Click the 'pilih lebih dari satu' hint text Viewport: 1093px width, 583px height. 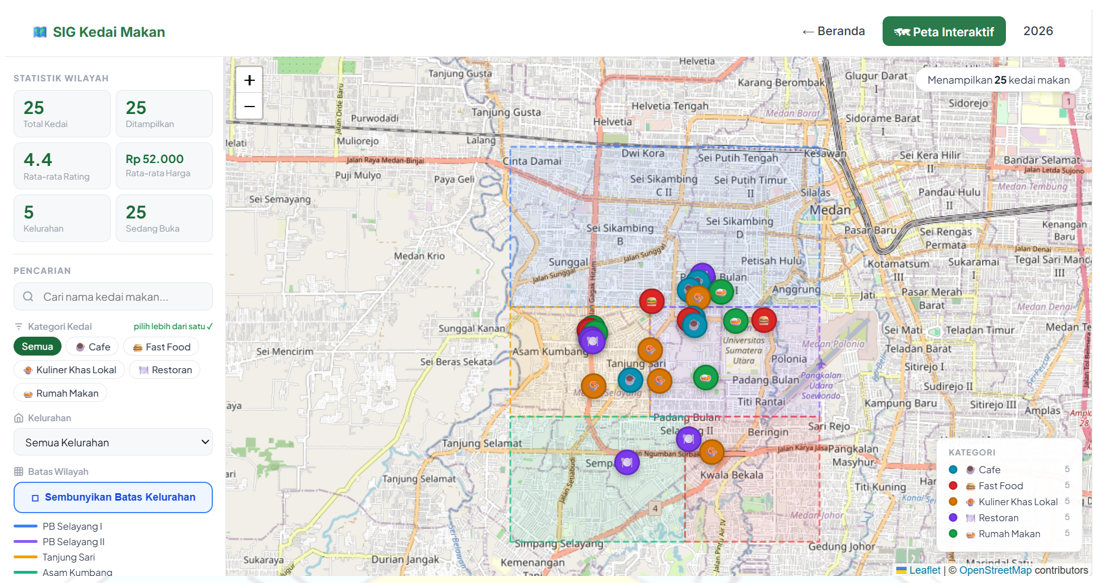[173, 326]
